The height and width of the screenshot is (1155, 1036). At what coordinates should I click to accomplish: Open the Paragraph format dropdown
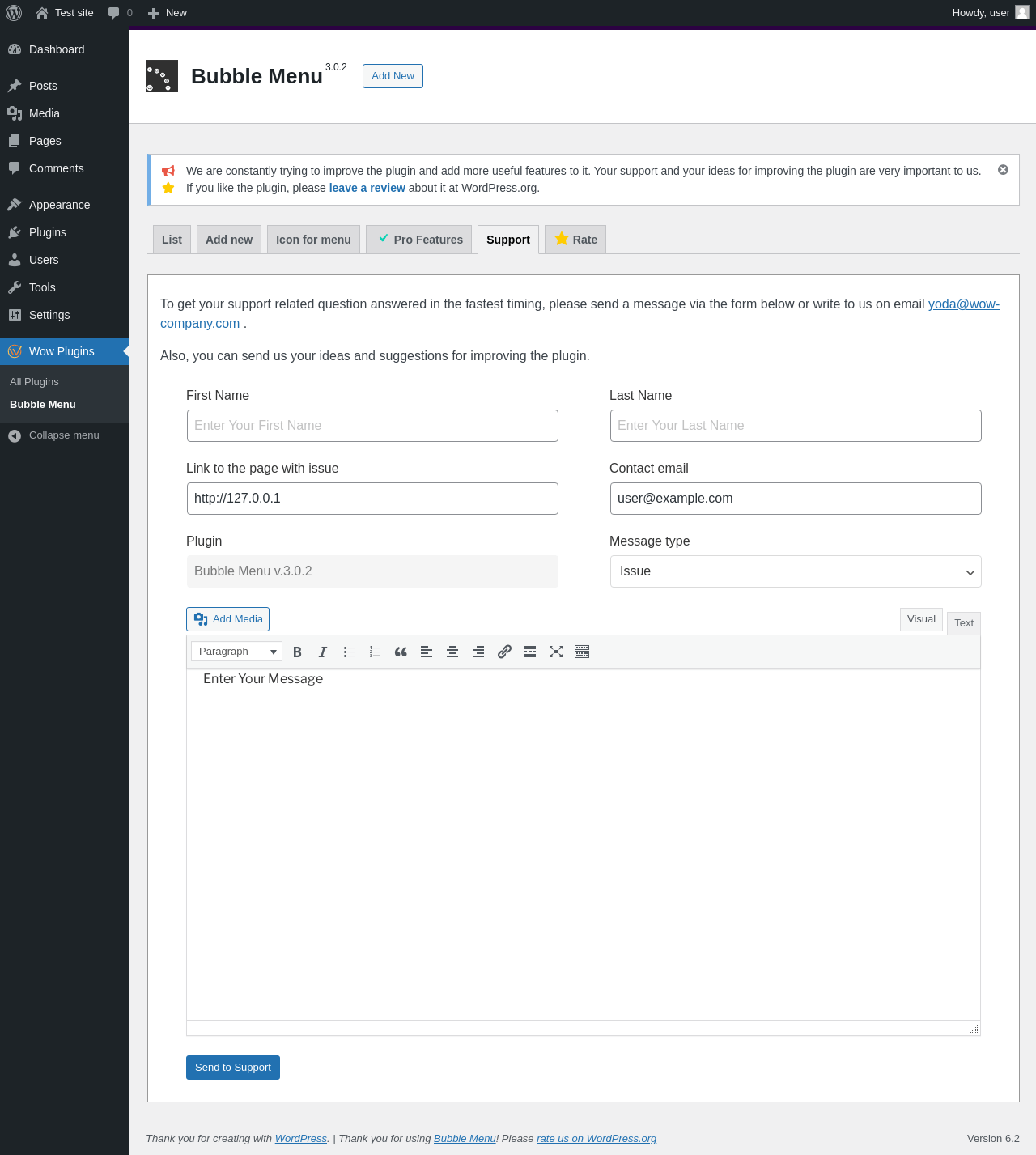(x=236, y=652)
